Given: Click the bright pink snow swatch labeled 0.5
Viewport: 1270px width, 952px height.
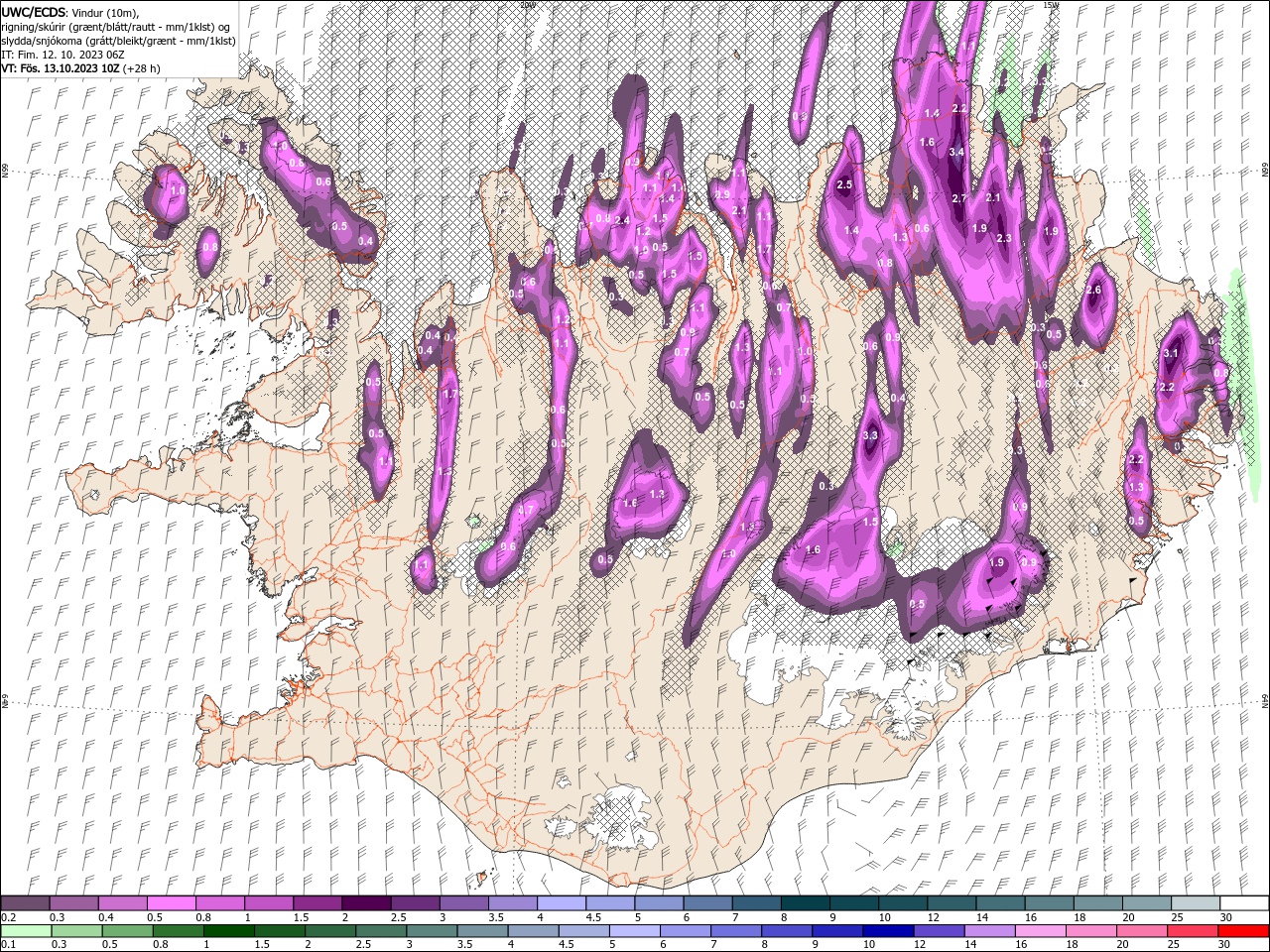Looking at the screenshot, I should click(x=172, y=903).
